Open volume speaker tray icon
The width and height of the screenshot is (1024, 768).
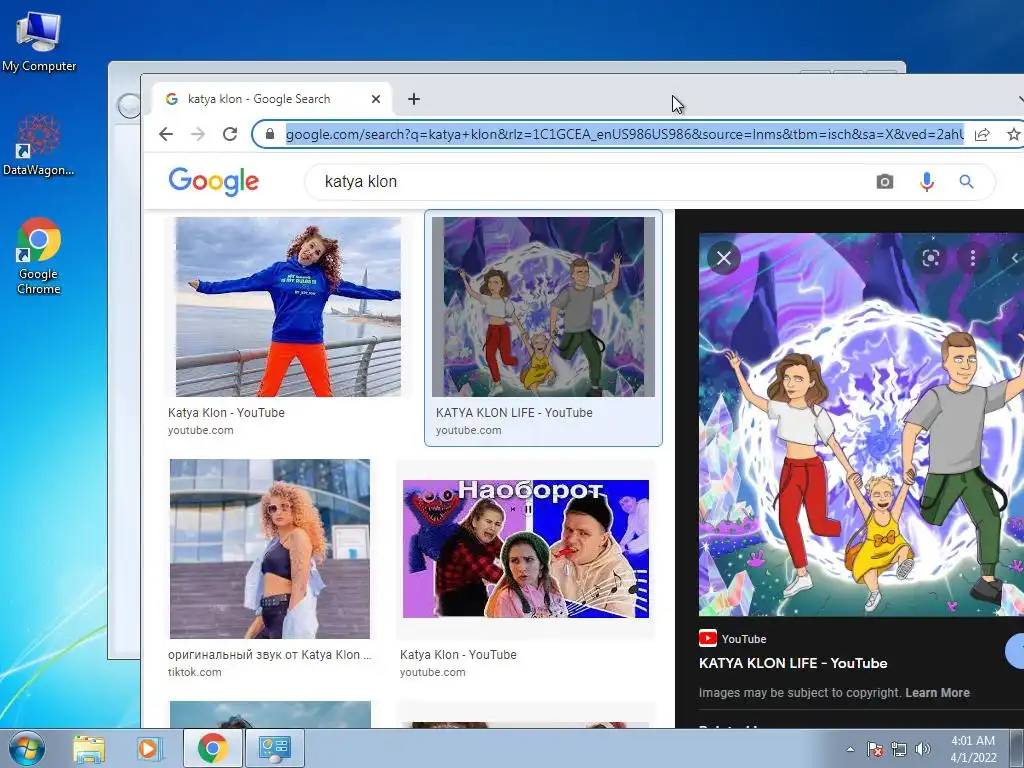(923, 749)
